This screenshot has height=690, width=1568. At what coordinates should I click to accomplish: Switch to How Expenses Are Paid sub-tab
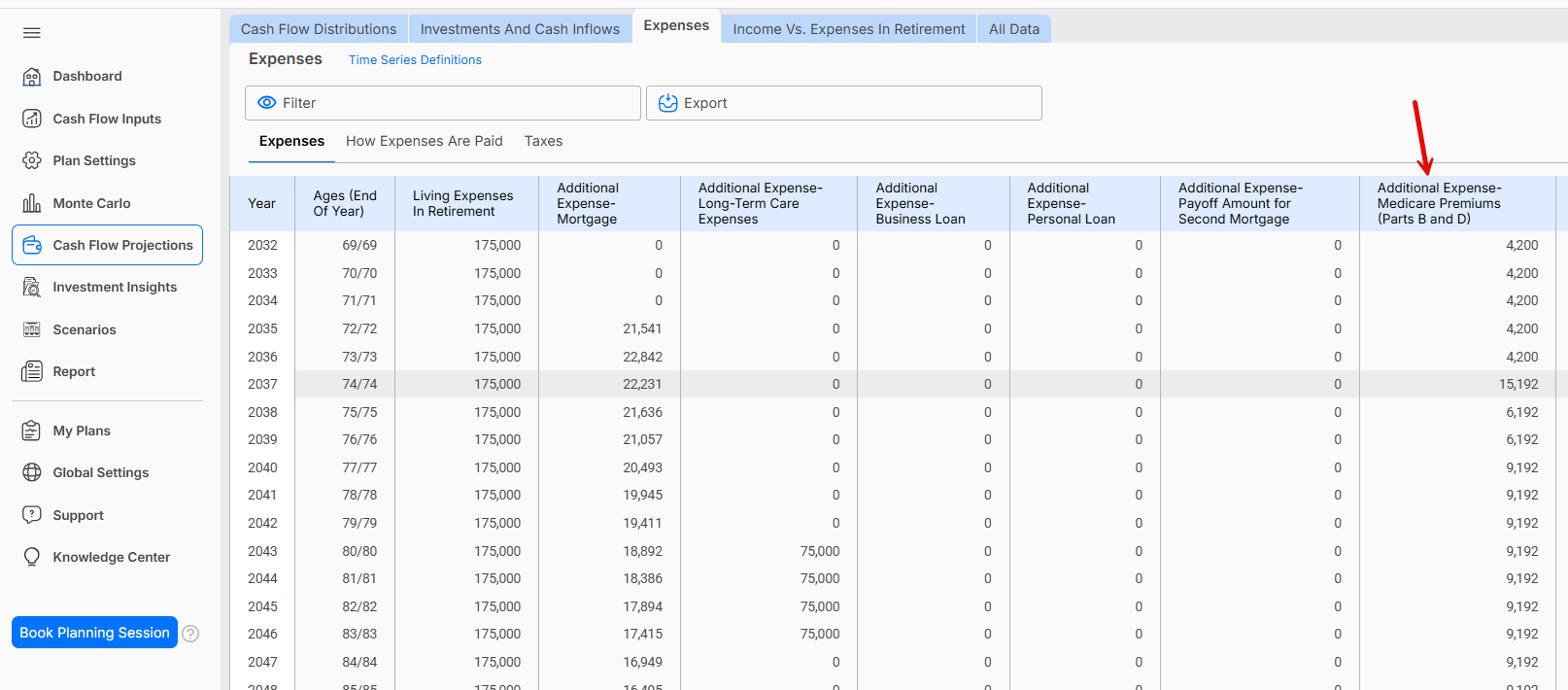425,142
